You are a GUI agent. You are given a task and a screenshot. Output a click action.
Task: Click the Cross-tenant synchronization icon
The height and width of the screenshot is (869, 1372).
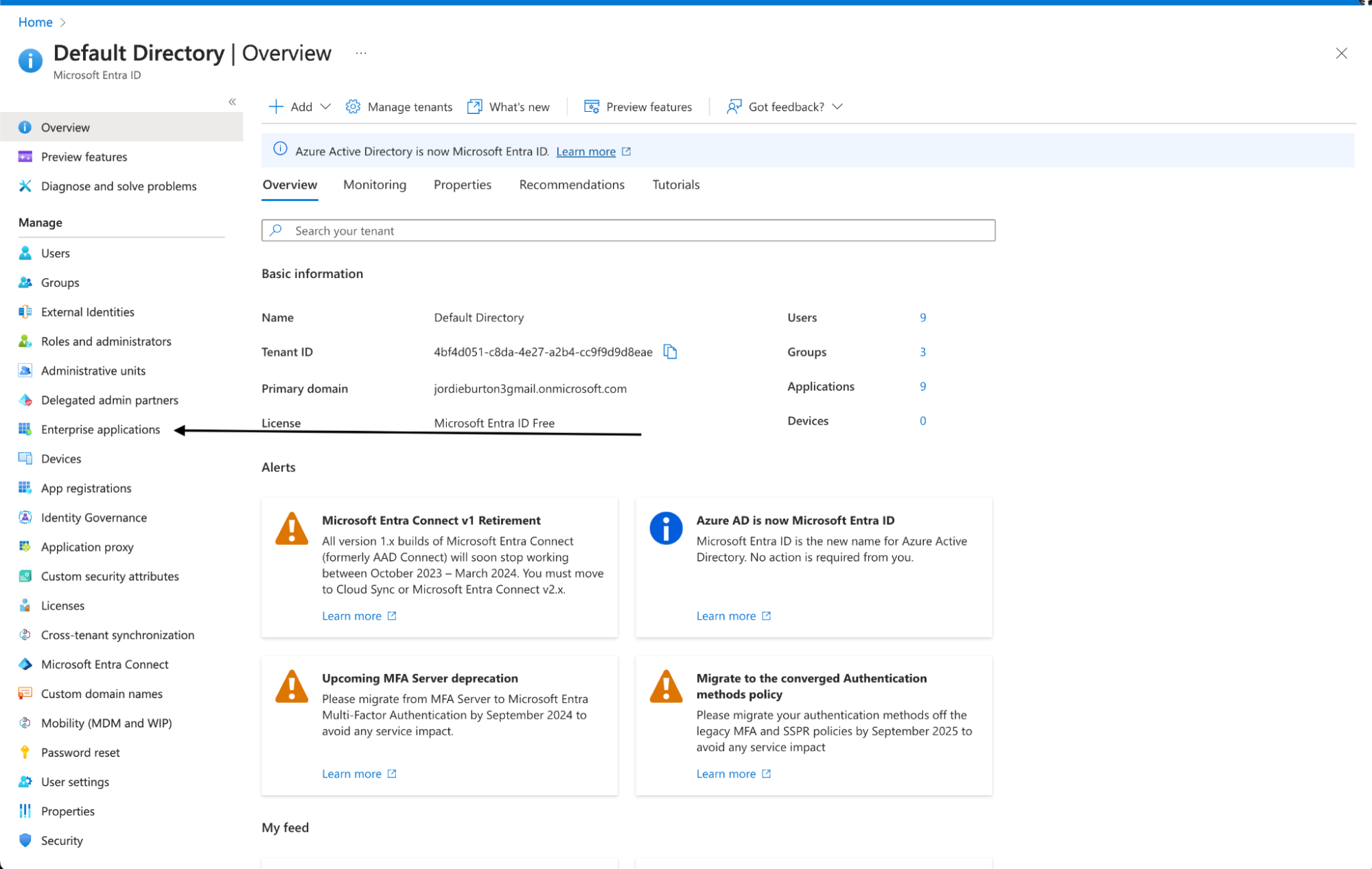click(25, 635)
